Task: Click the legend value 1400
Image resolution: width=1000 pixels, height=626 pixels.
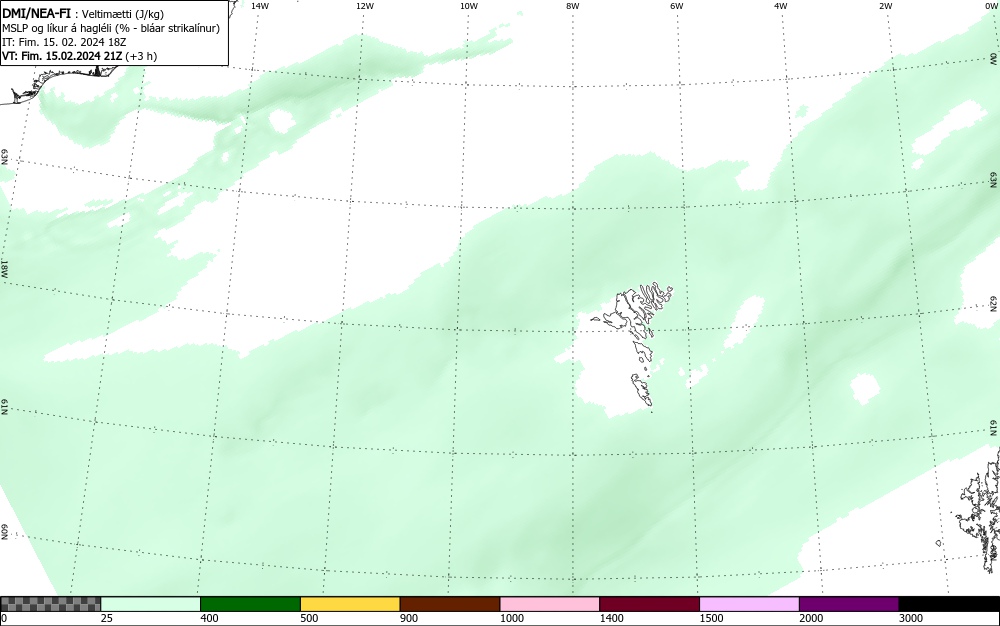Action: coord(611,618)
